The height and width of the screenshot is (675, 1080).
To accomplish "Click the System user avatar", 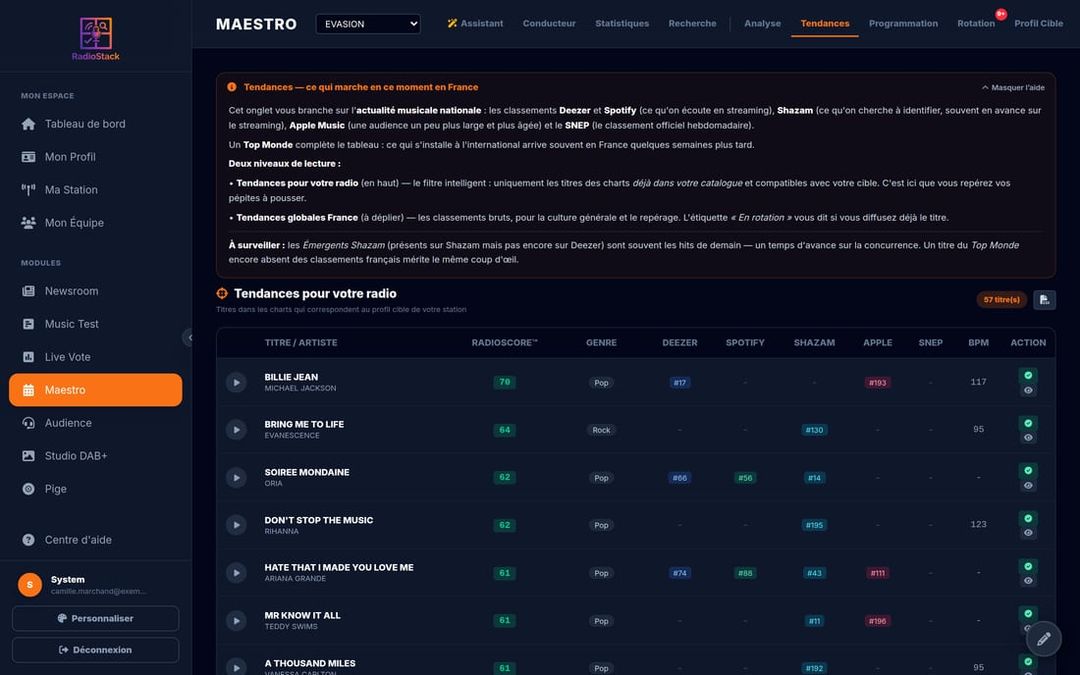I will tap(30, 585).
